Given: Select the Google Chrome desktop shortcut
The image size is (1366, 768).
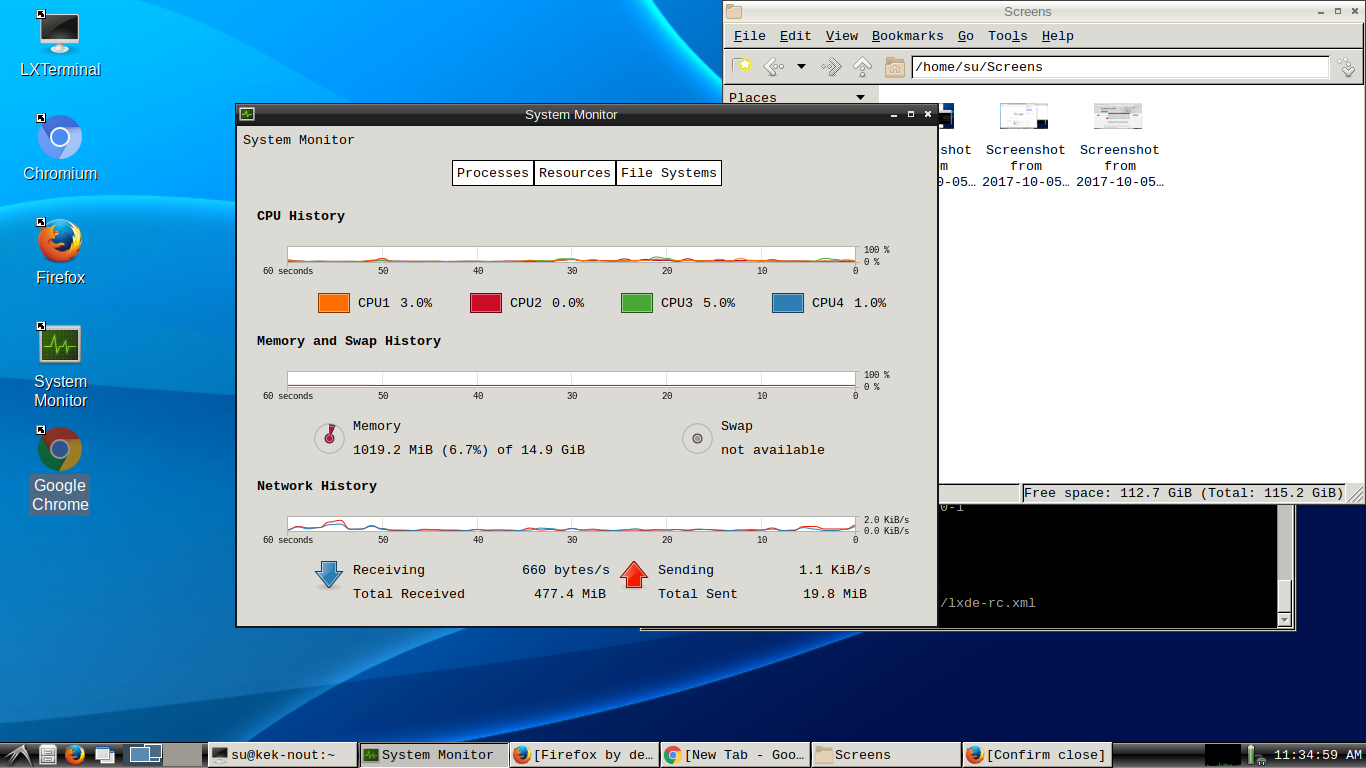Looking at the screenshot, I should pos(60,470).
